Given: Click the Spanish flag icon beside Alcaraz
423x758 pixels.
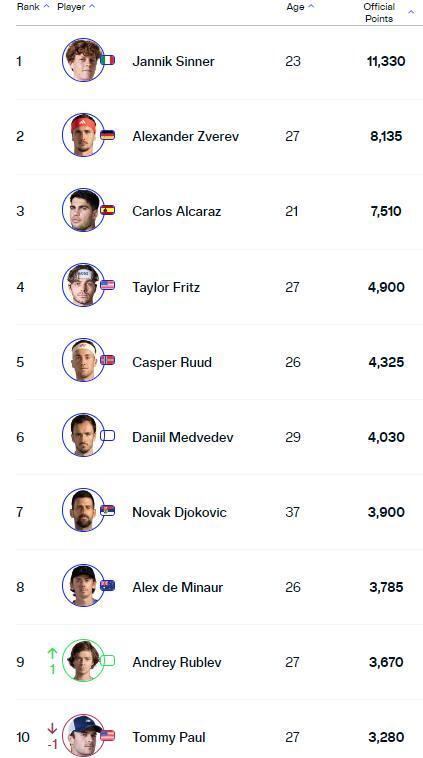Looking at the screenshot, I should 107,210.
